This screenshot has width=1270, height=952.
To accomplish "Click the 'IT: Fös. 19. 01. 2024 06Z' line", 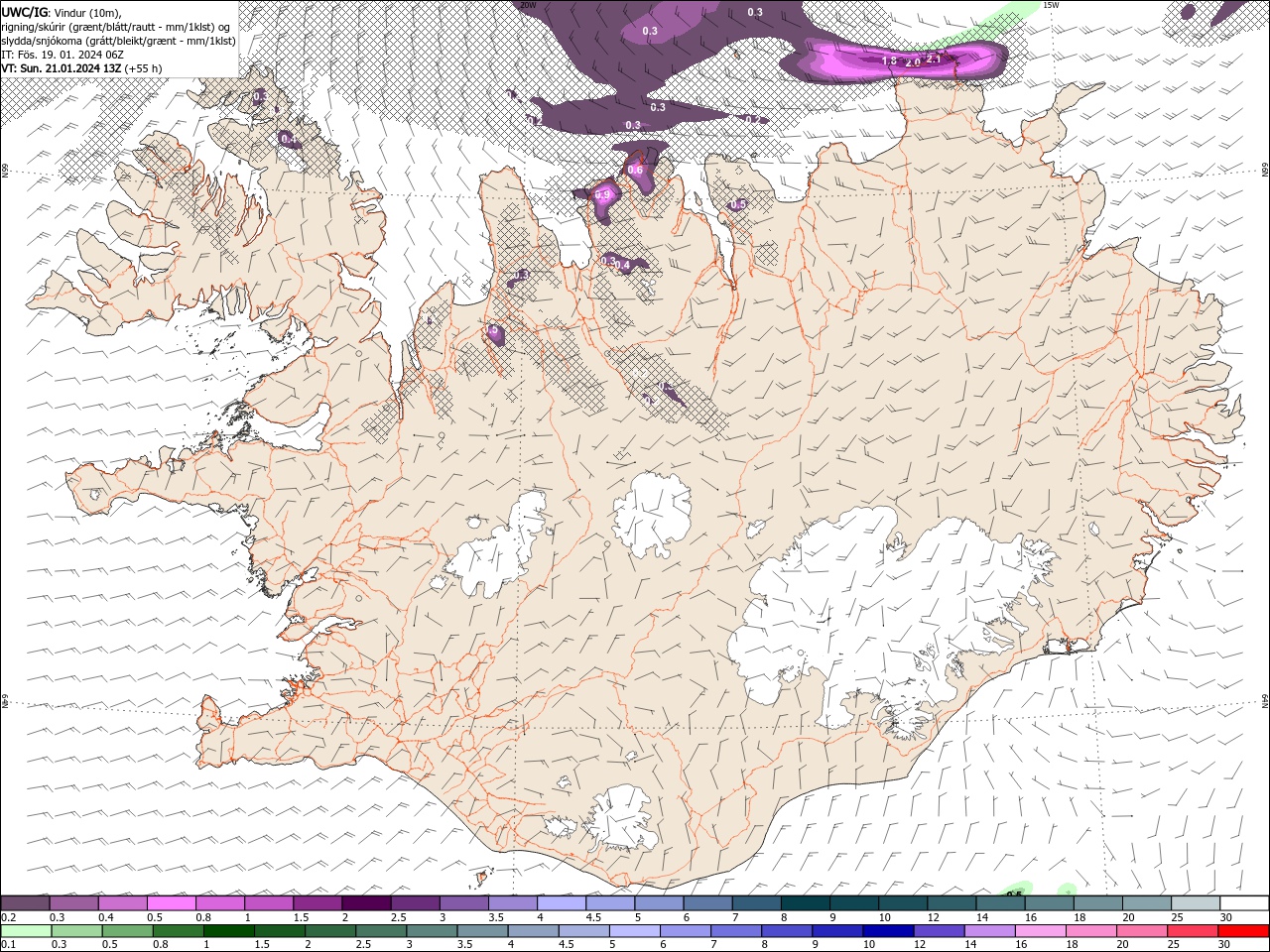I will [x=62, y=55].
